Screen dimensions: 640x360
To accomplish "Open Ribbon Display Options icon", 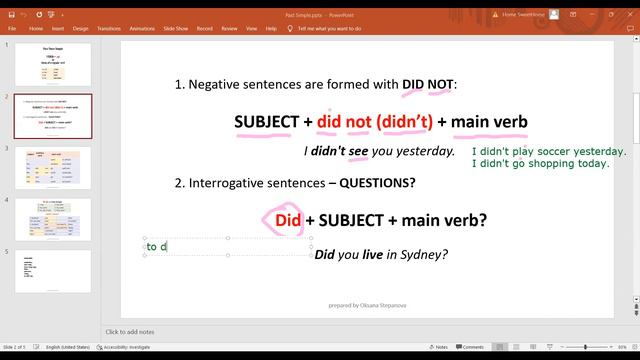I will (x=573, y=15).
